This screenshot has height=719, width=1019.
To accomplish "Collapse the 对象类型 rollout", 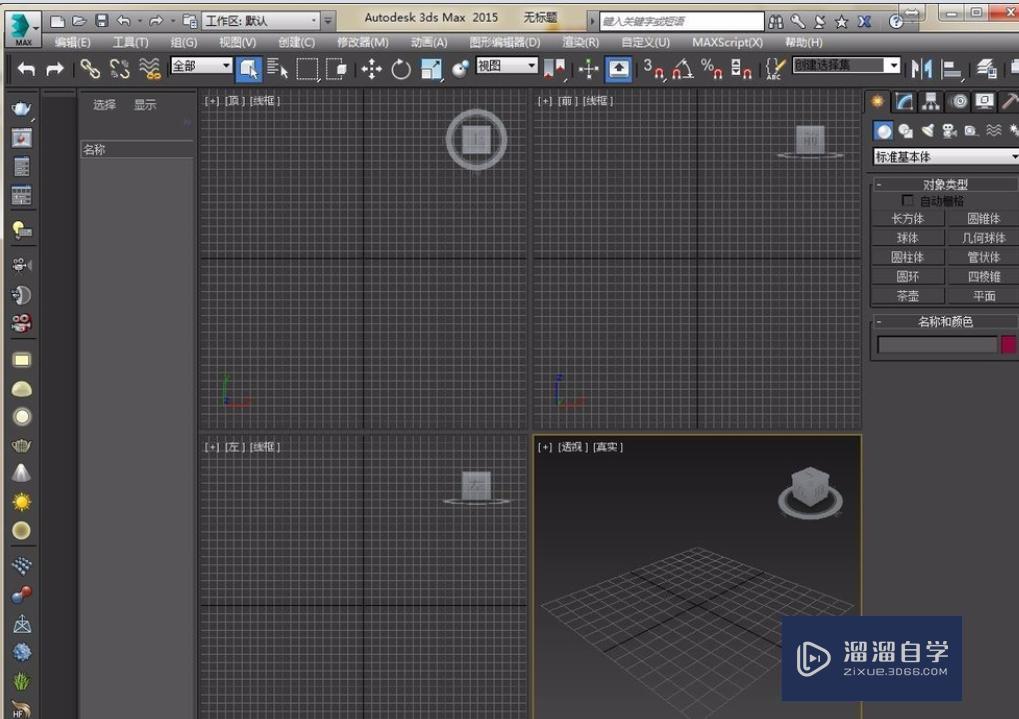I will point(944,184).
